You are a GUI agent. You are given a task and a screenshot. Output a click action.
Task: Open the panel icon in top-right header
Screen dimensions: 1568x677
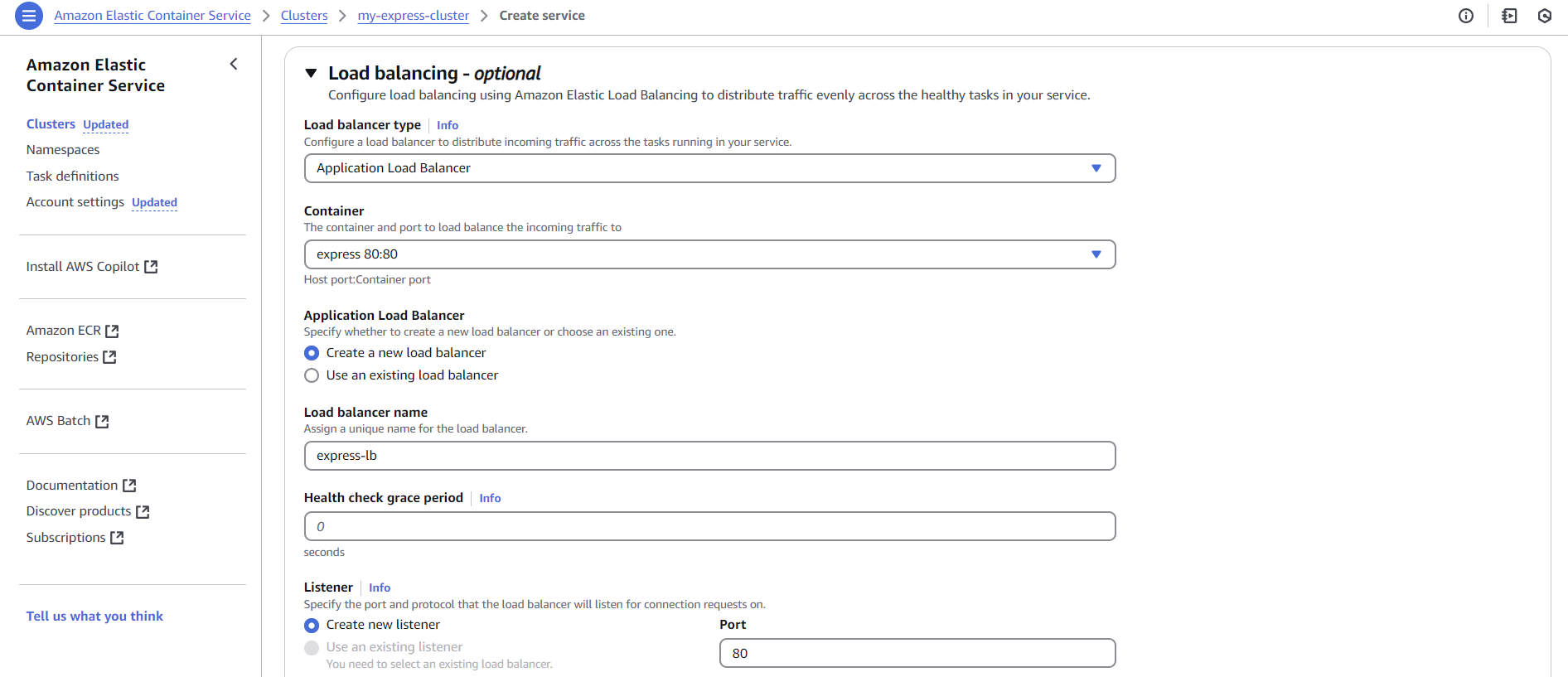[1509, 16]
